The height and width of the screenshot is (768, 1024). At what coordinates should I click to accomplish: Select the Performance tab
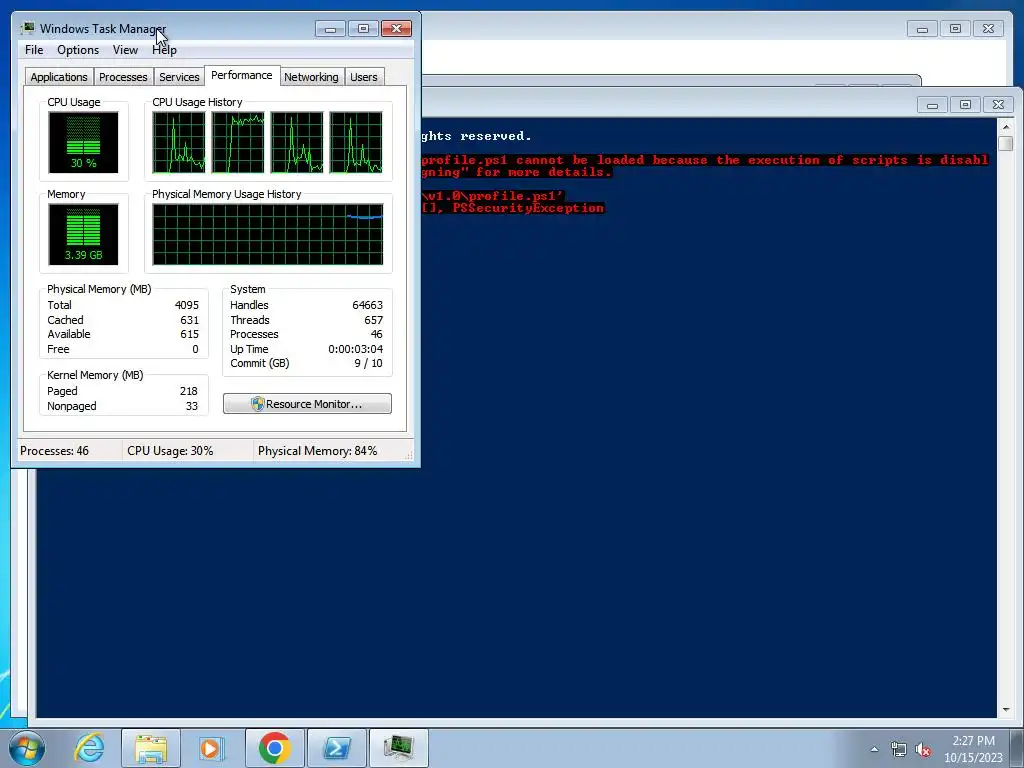point(242,75)
